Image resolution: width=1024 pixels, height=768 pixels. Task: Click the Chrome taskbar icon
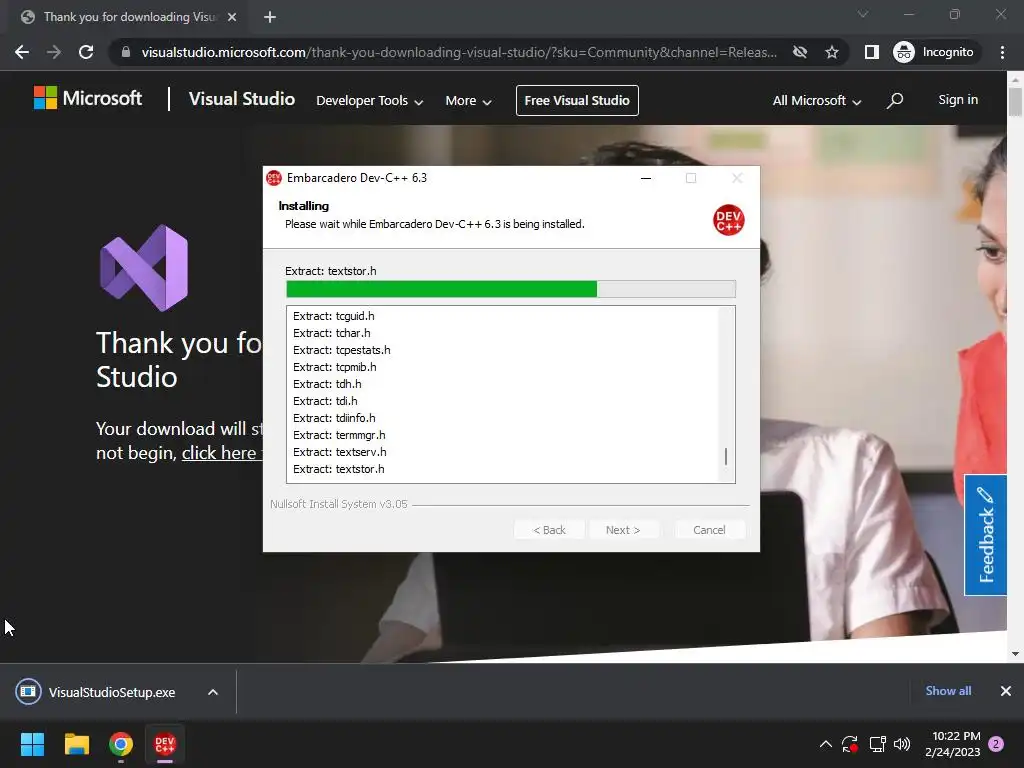(121, 744)
